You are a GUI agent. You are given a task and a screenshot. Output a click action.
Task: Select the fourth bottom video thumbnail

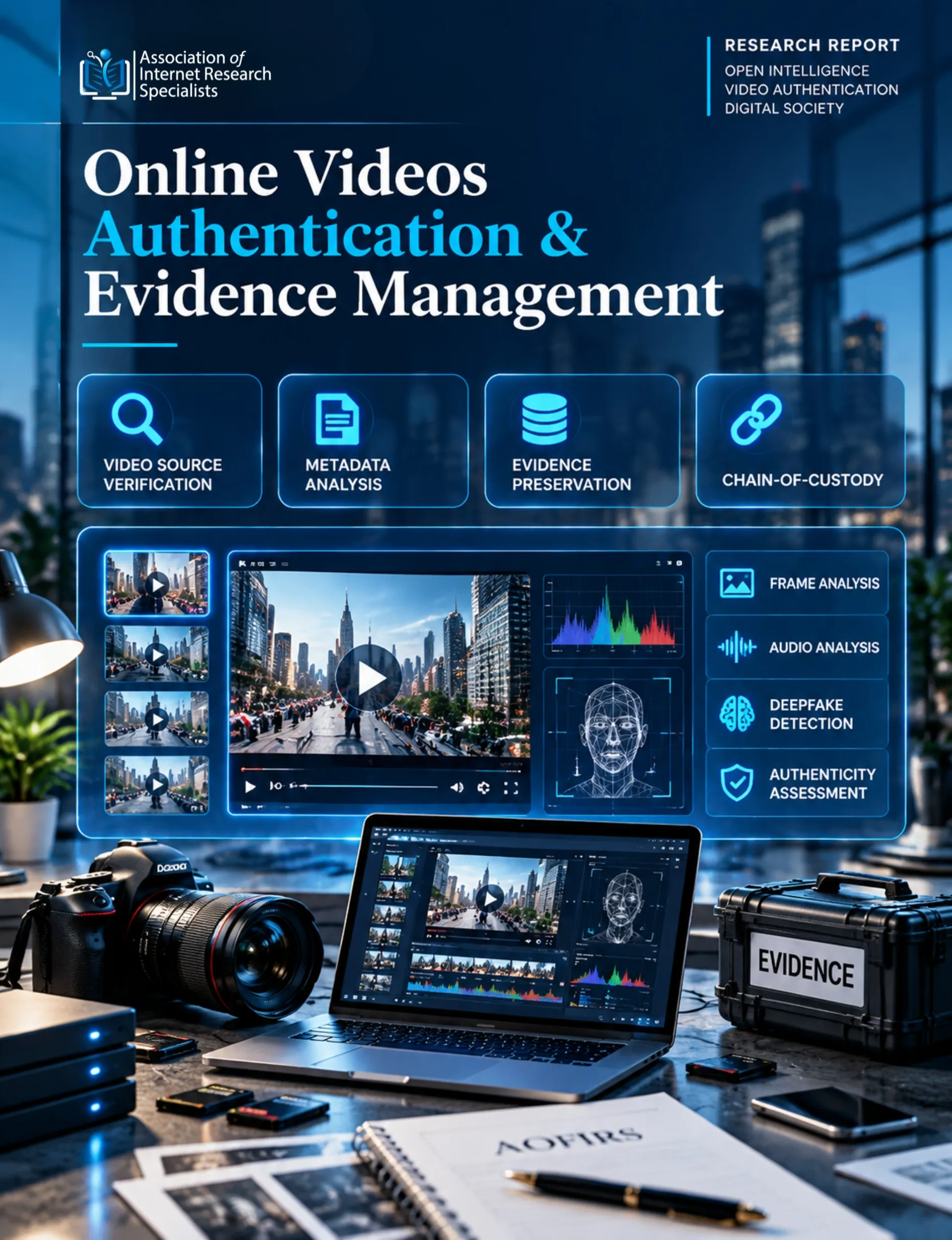coord(157,785)
